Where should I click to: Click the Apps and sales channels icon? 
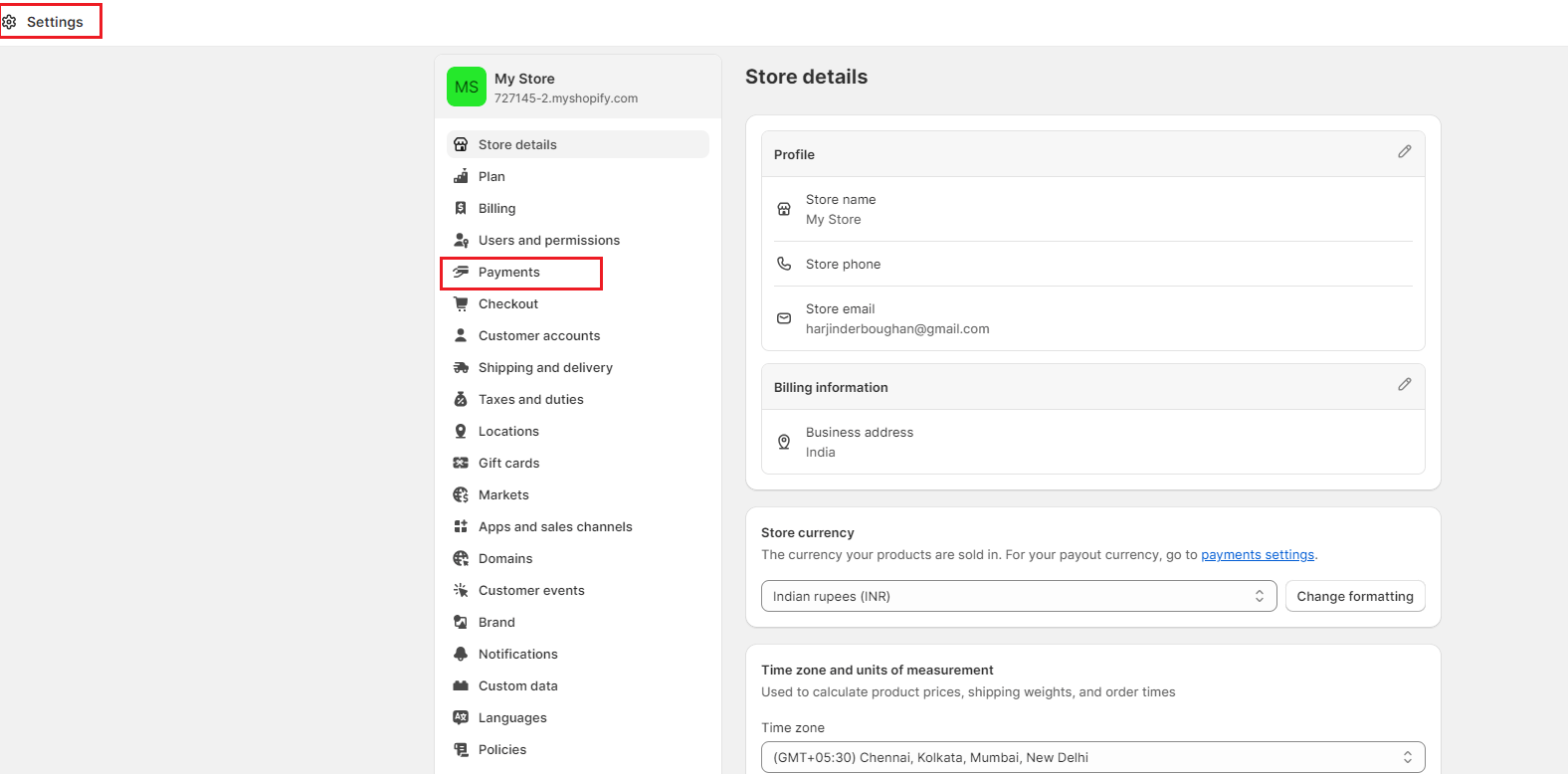[x=461, y=526]
